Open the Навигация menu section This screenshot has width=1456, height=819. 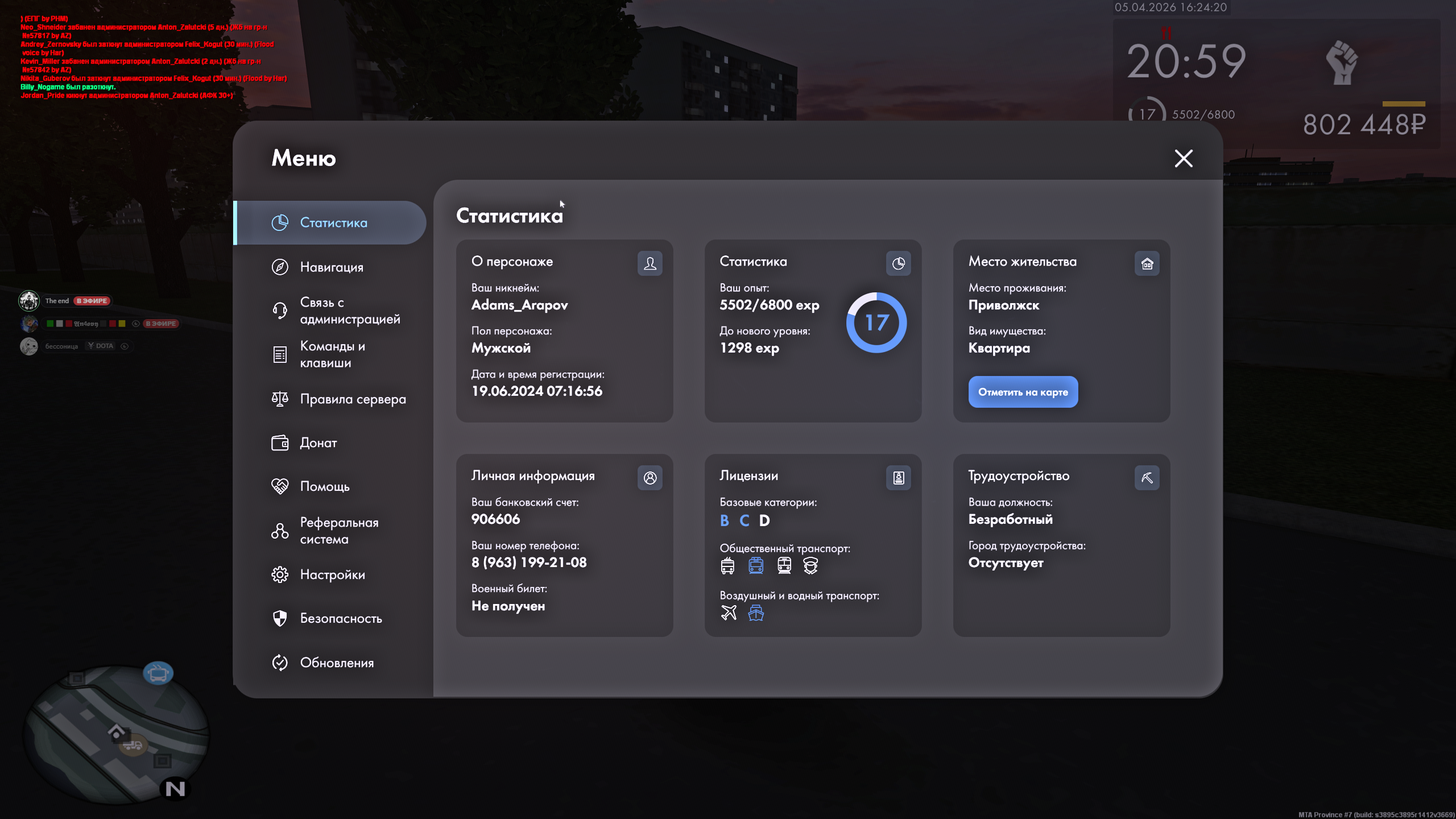pyautogui.click(x=331, y=267)
